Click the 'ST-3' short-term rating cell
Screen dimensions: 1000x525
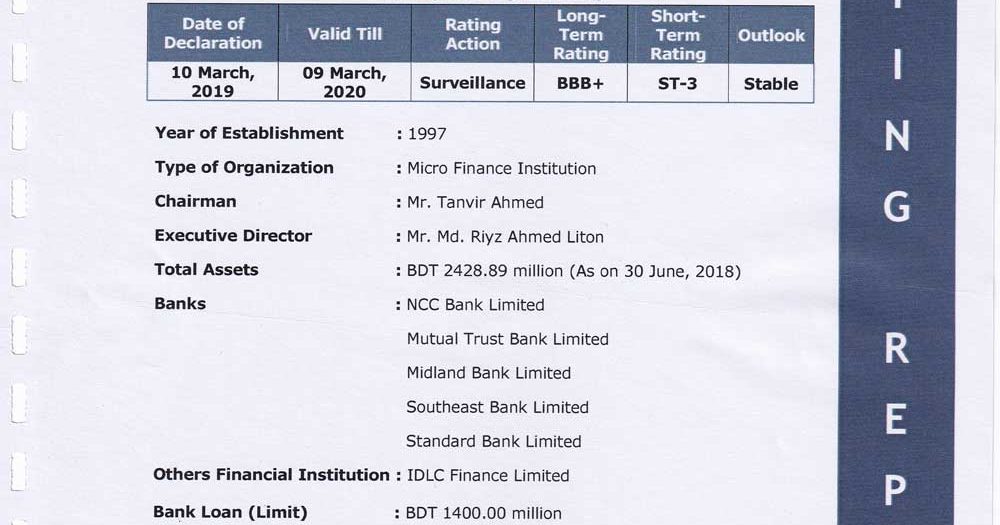coord(678,84)
